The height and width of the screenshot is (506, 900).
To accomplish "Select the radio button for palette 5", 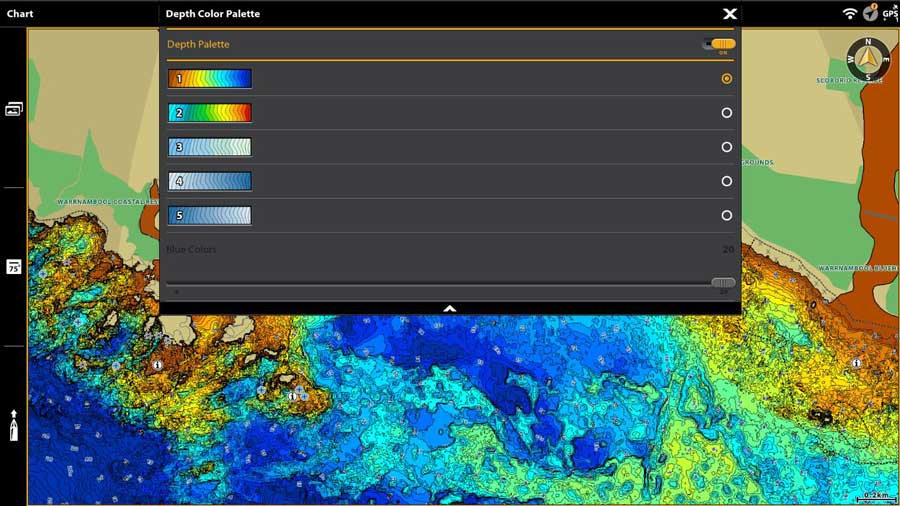I will (727, 215).
